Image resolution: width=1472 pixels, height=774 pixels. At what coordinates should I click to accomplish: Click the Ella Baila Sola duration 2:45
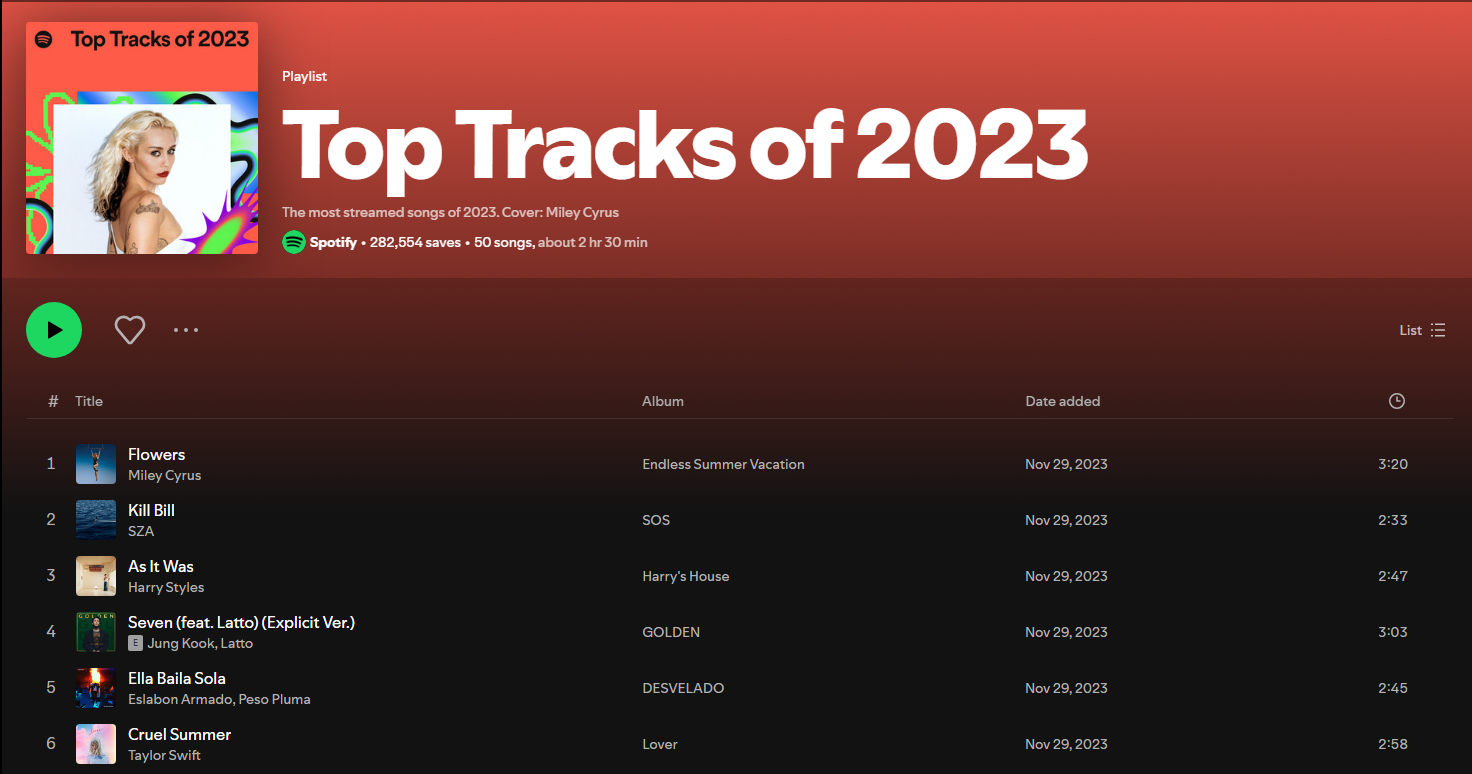pyautogui.click(x=1393, y=688)
